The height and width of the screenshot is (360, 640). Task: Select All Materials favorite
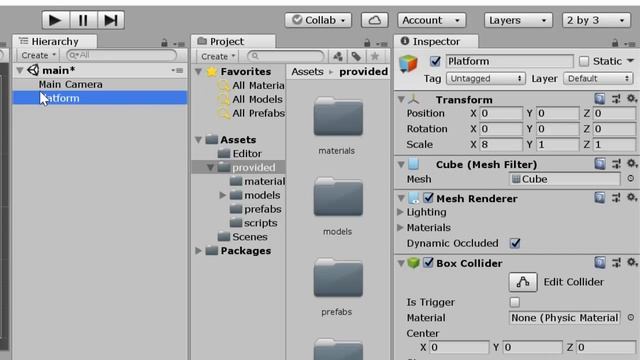[258, 85]
